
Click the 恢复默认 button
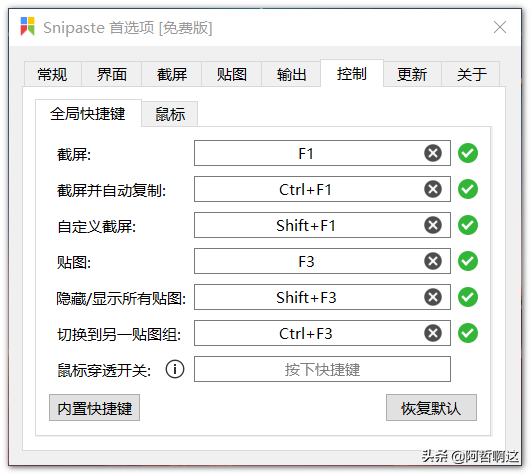pyautogui.click(x=431, y=408)
